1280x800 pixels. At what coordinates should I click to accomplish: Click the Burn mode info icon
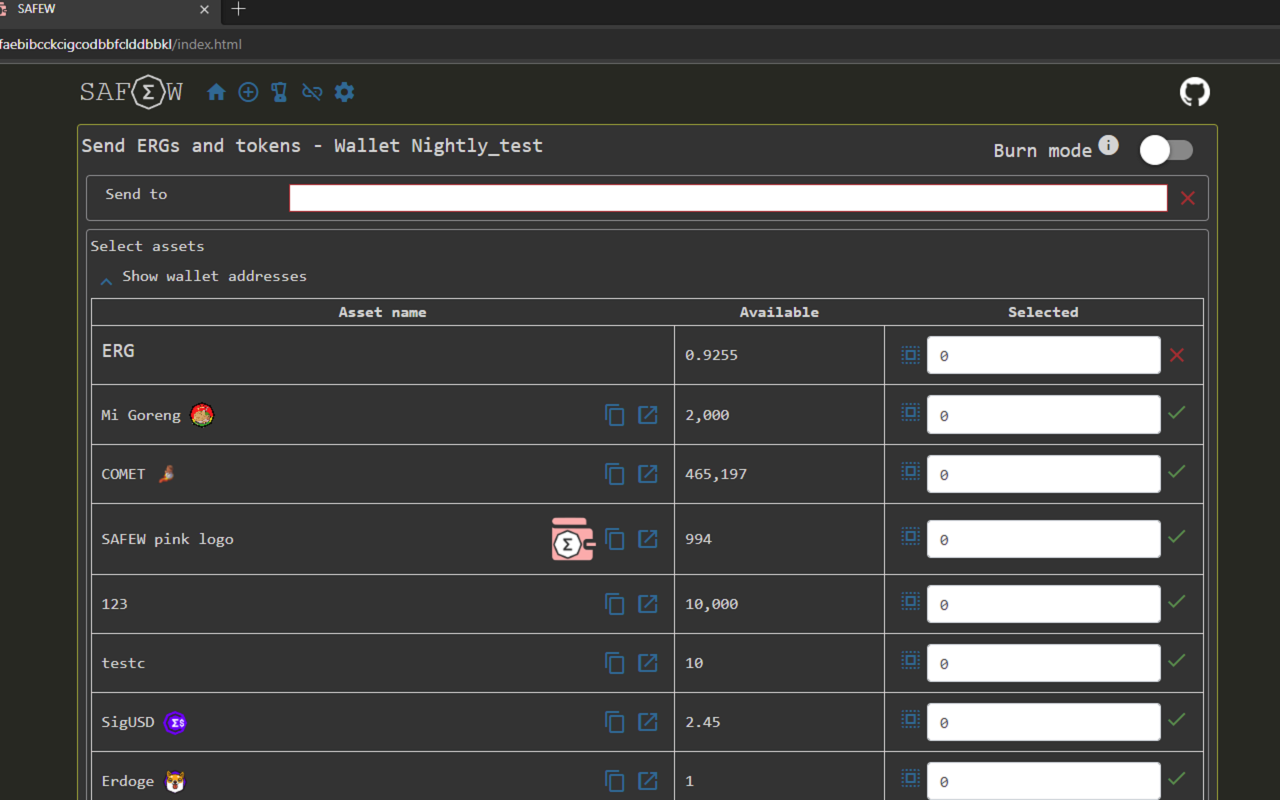[x=1108, y=146]
